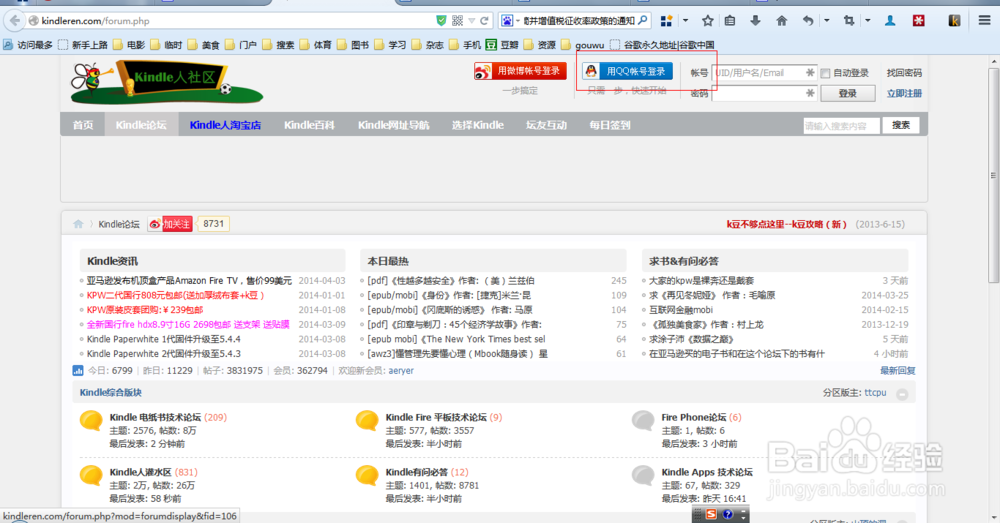This screenshot has height=523, width=1000.
Task: Click the site 搜索 button
Action: (901, 125)
